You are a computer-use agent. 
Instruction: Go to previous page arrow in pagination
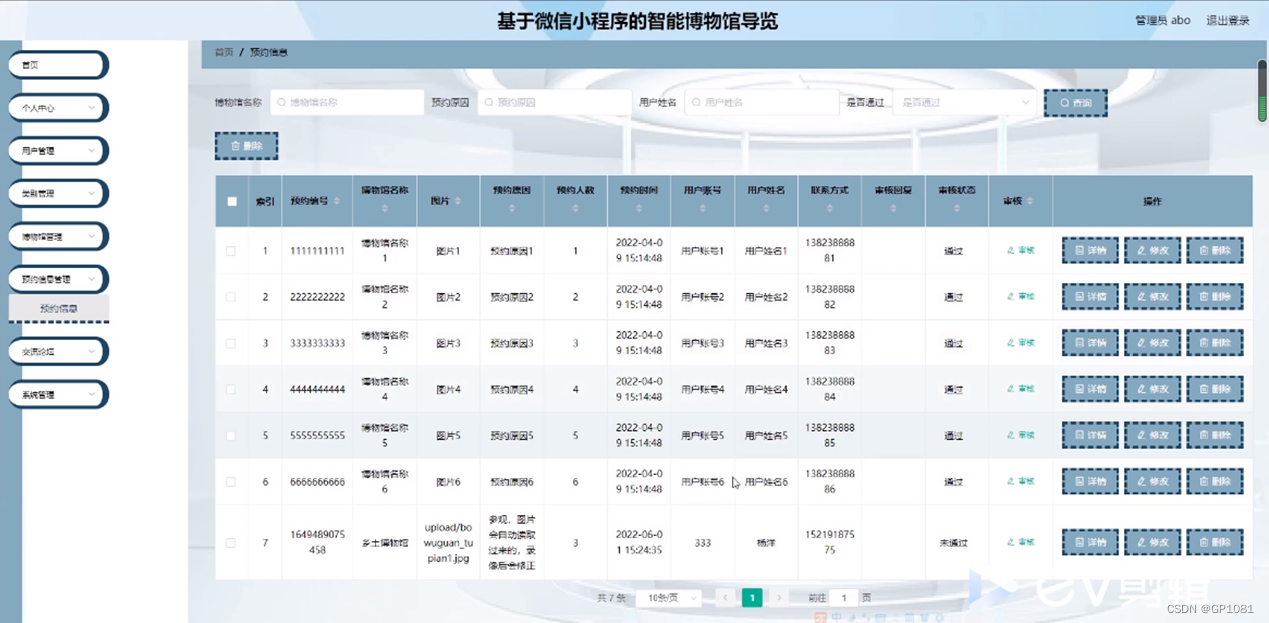726,598
